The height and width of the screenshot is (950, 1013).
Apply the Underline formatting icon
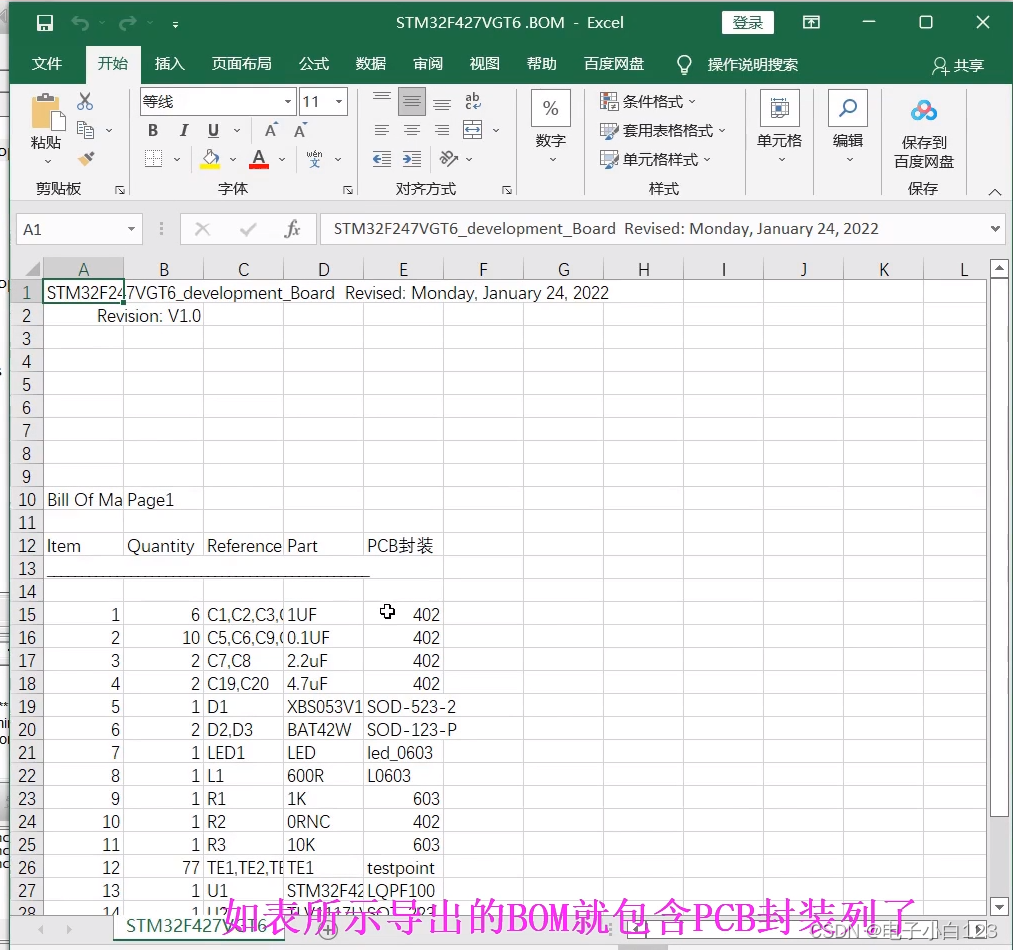[213, 129]
